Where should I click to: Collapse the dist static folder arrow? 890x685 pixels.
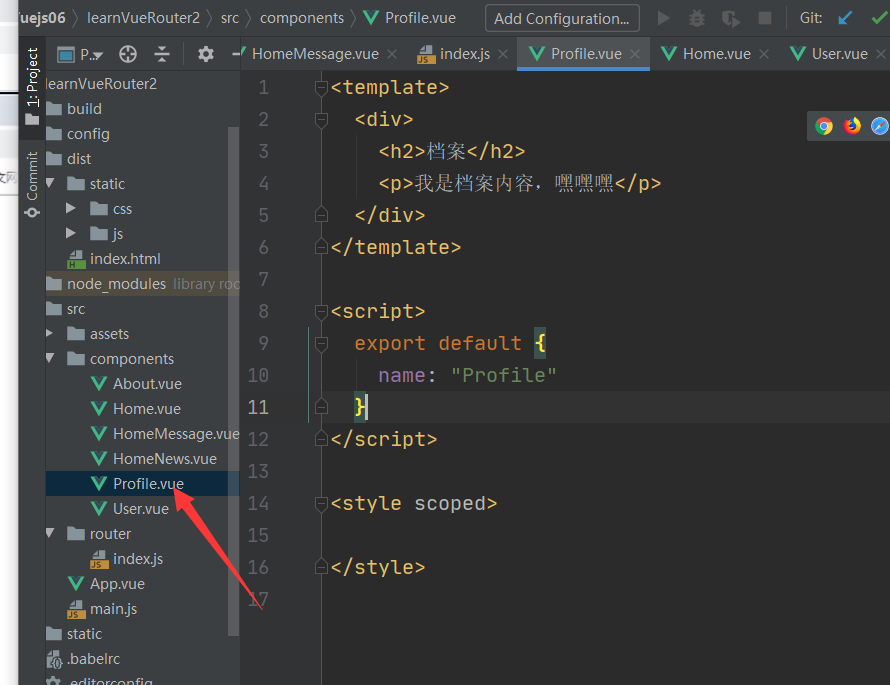[51, 183]
